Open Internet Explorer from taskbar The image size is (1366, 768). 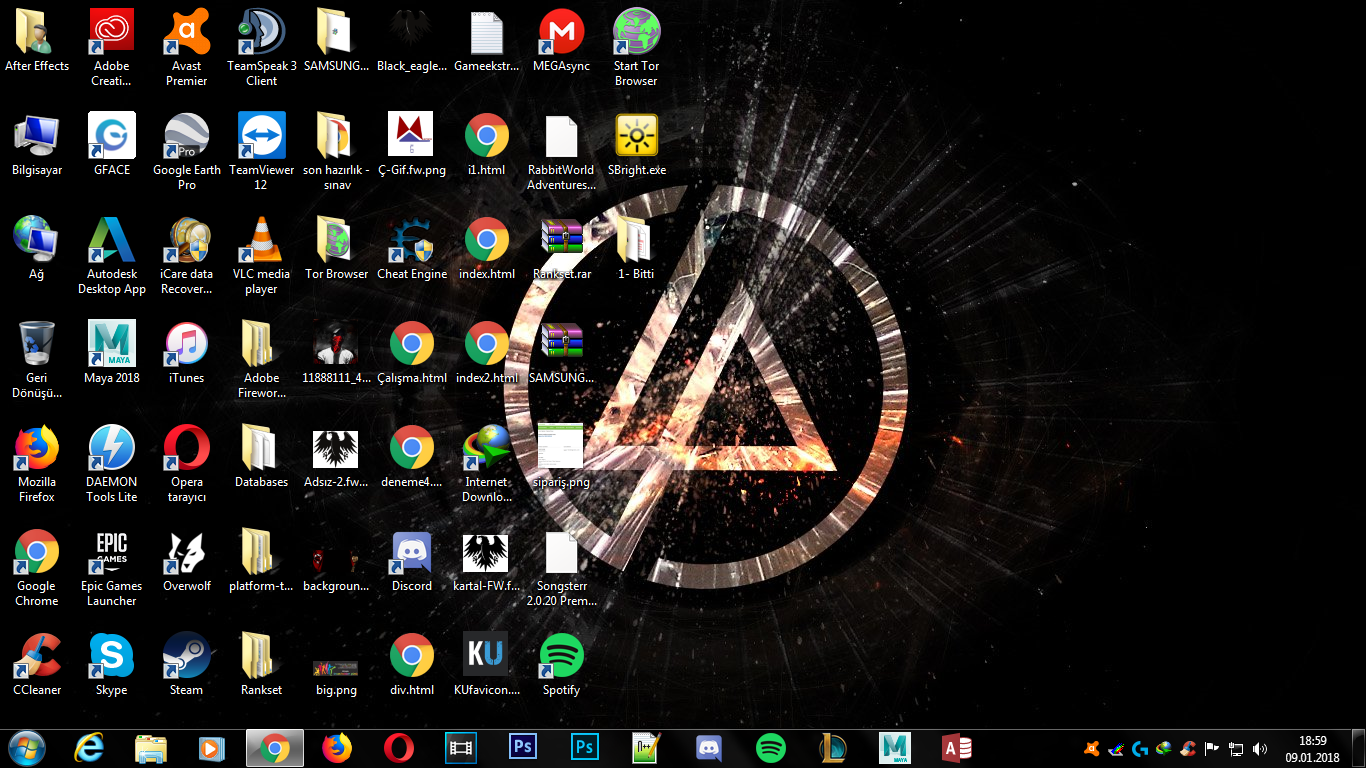(x=90, y=748)
